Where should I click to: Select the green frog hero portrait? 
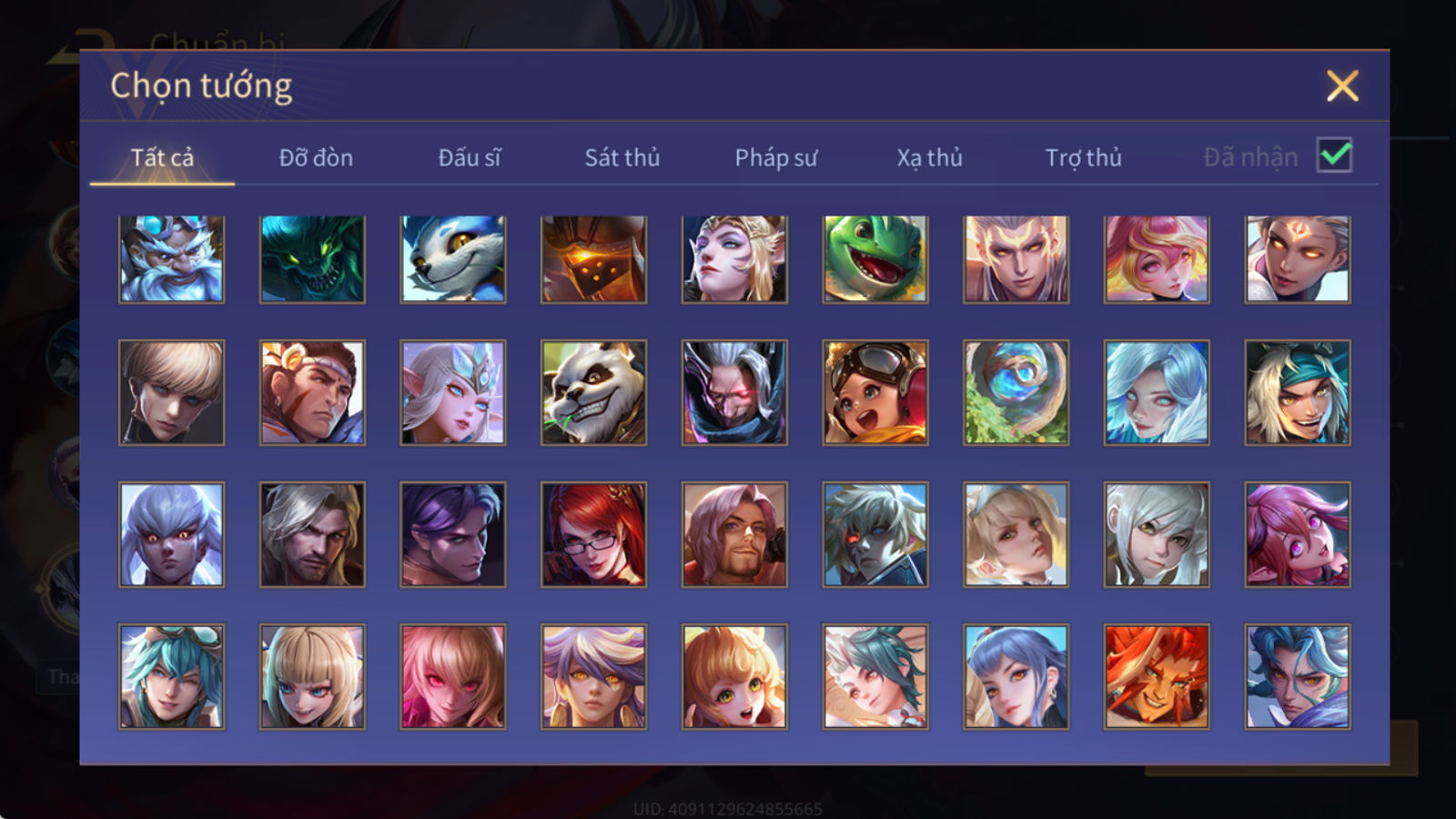[875, 259]
